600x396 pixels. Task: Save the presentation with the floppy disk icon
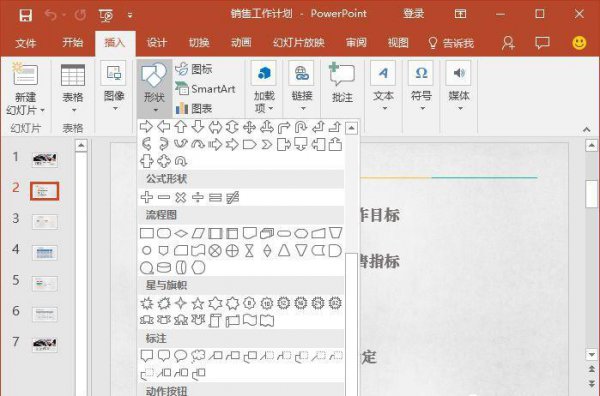coord(26,15)
